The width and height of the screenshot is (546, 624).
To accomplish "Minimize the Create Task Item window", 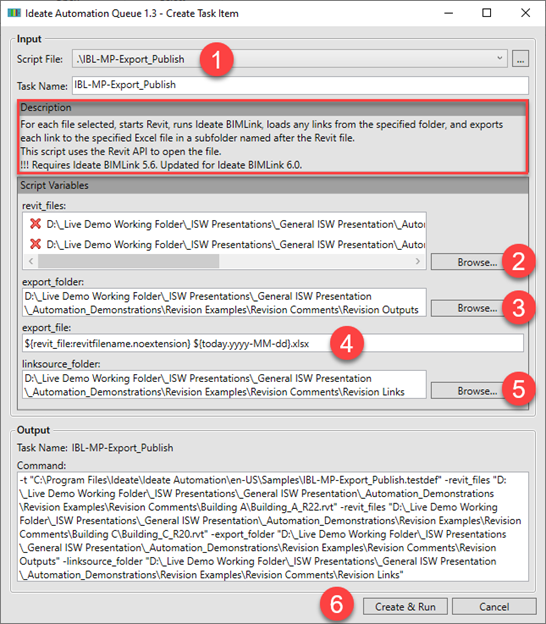I will click(x=448, y=13).
